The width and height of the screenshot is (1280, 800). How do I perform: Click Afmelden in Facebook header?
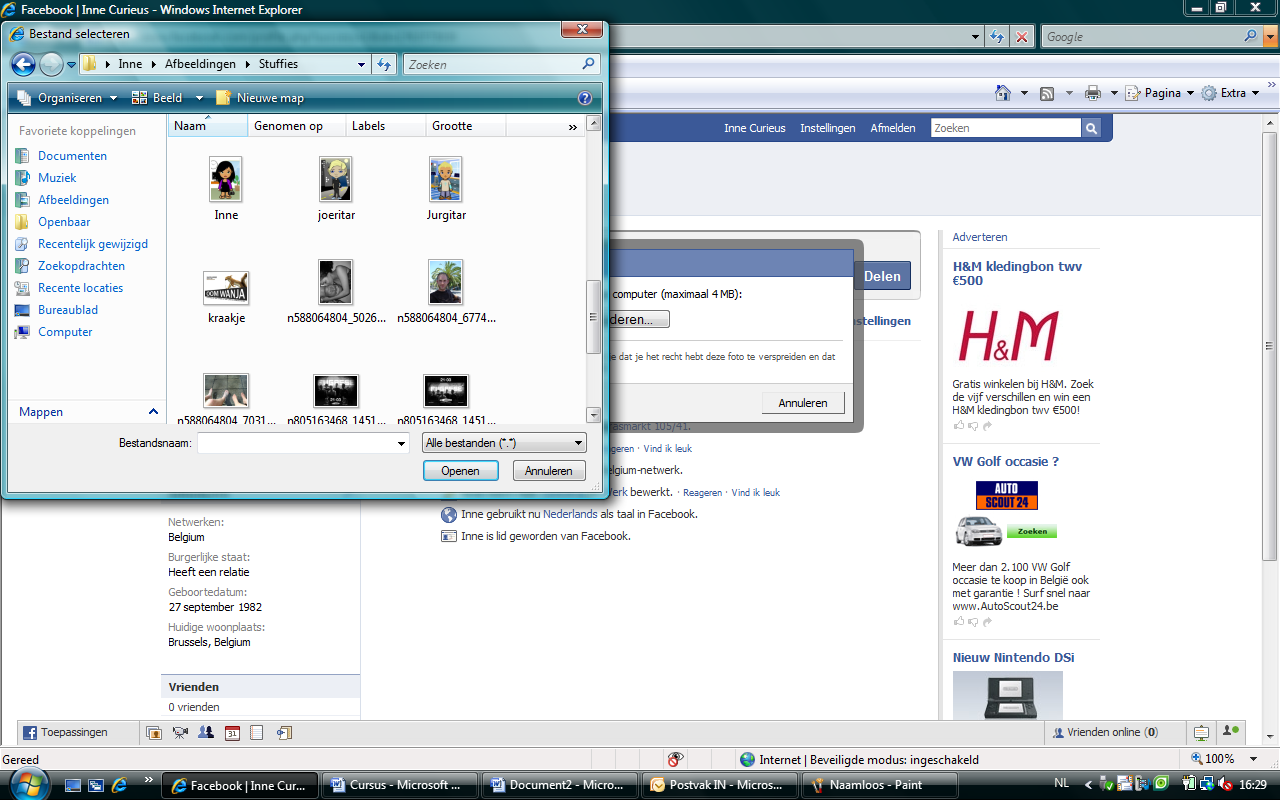(x=893, y=128)
